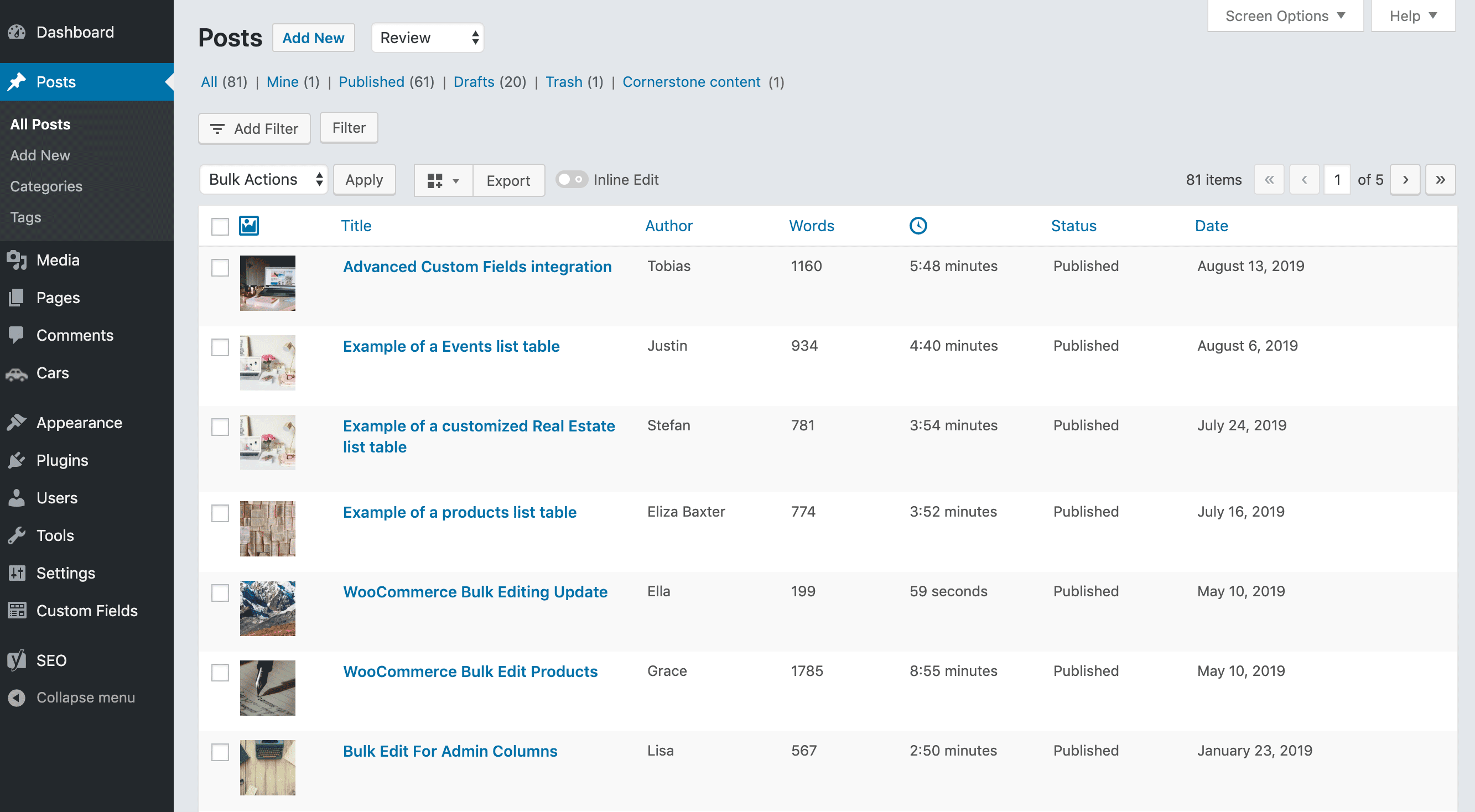Tick checkbox for Example of a products list table
Viewport: 1475px width, 812px height.
point(220,513)
